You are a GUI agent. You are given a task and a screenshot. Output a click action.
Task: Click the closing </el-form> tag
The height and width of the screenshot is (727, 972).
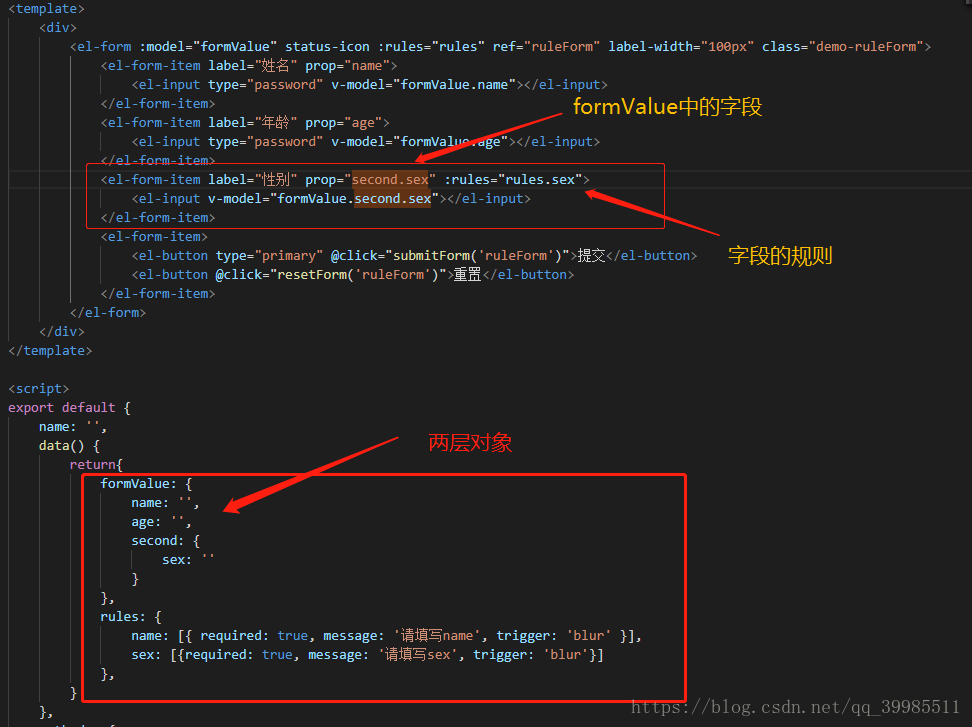tap(108, 313)
